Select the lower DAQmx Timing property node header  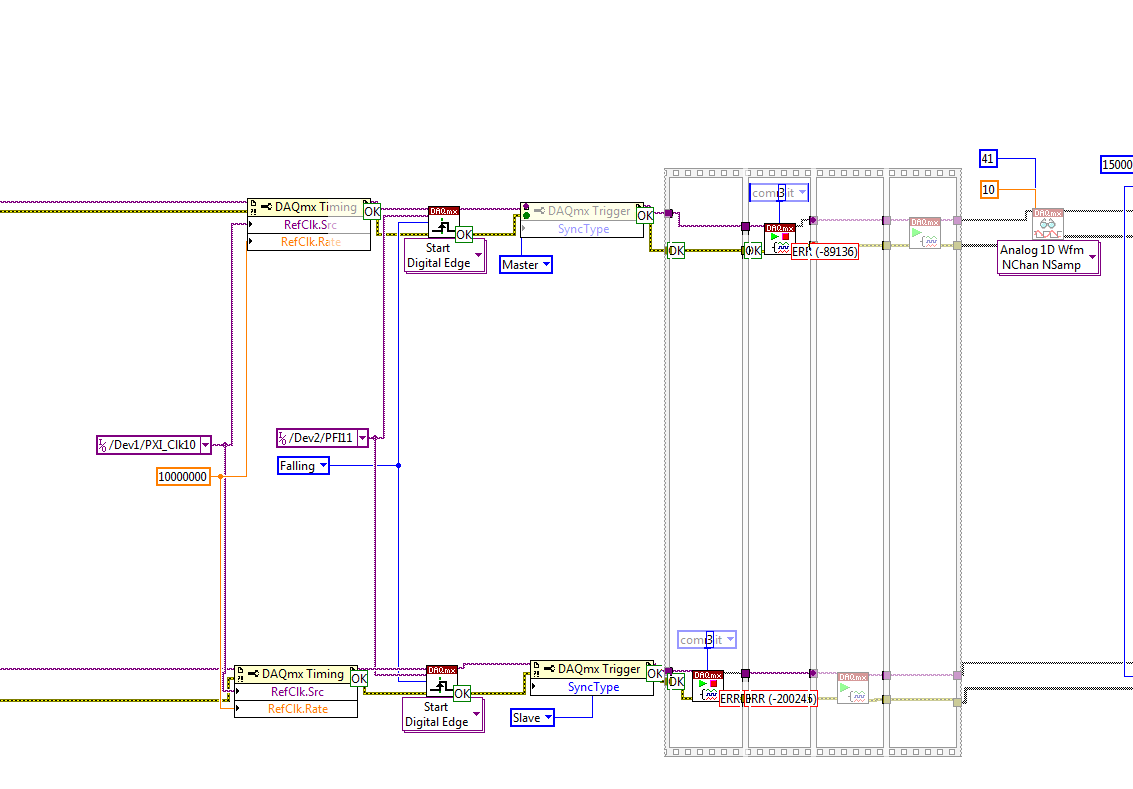click(296, 674)
